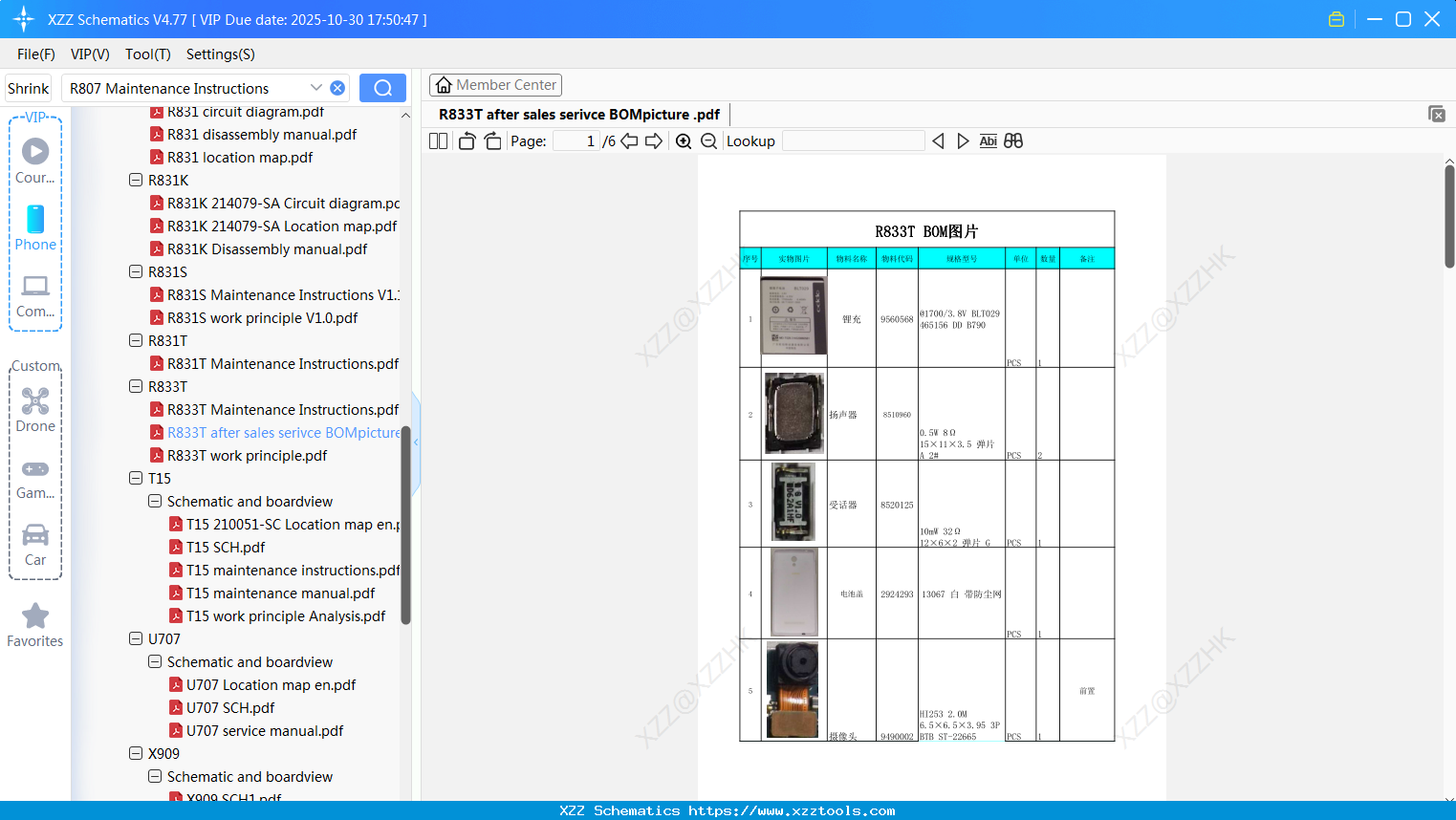Collapse the left panel splitter handle
This screenshot has width=1456, height=820.
416,442
